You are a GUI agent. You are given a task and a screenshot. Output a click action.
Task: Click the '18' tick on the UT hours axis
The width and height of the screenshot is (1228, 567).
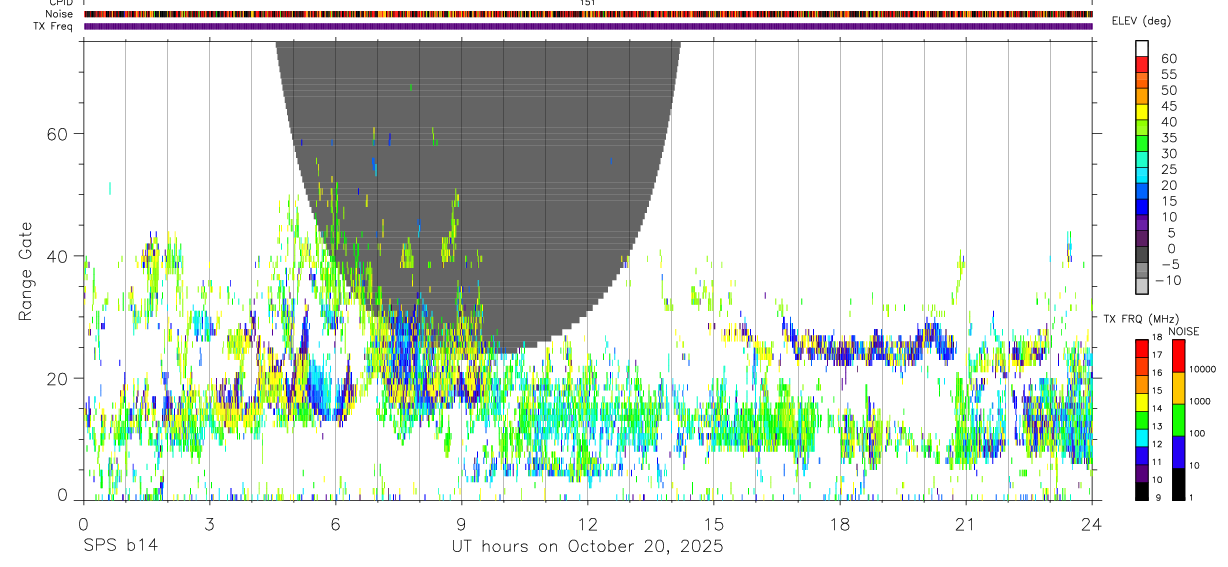839,524
